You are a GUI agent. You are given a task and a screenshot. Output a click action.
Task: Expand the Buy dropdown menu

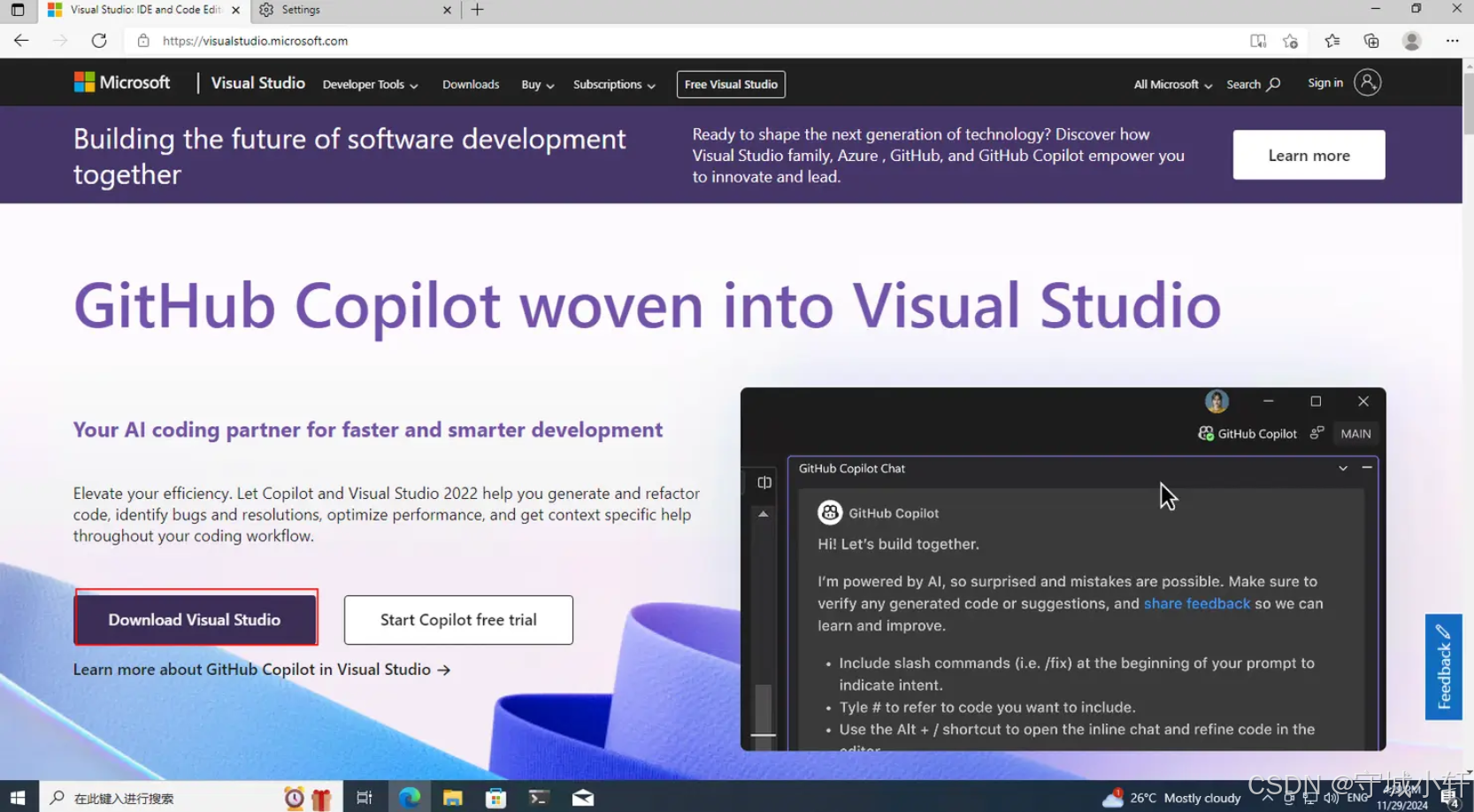click(538, 84)
